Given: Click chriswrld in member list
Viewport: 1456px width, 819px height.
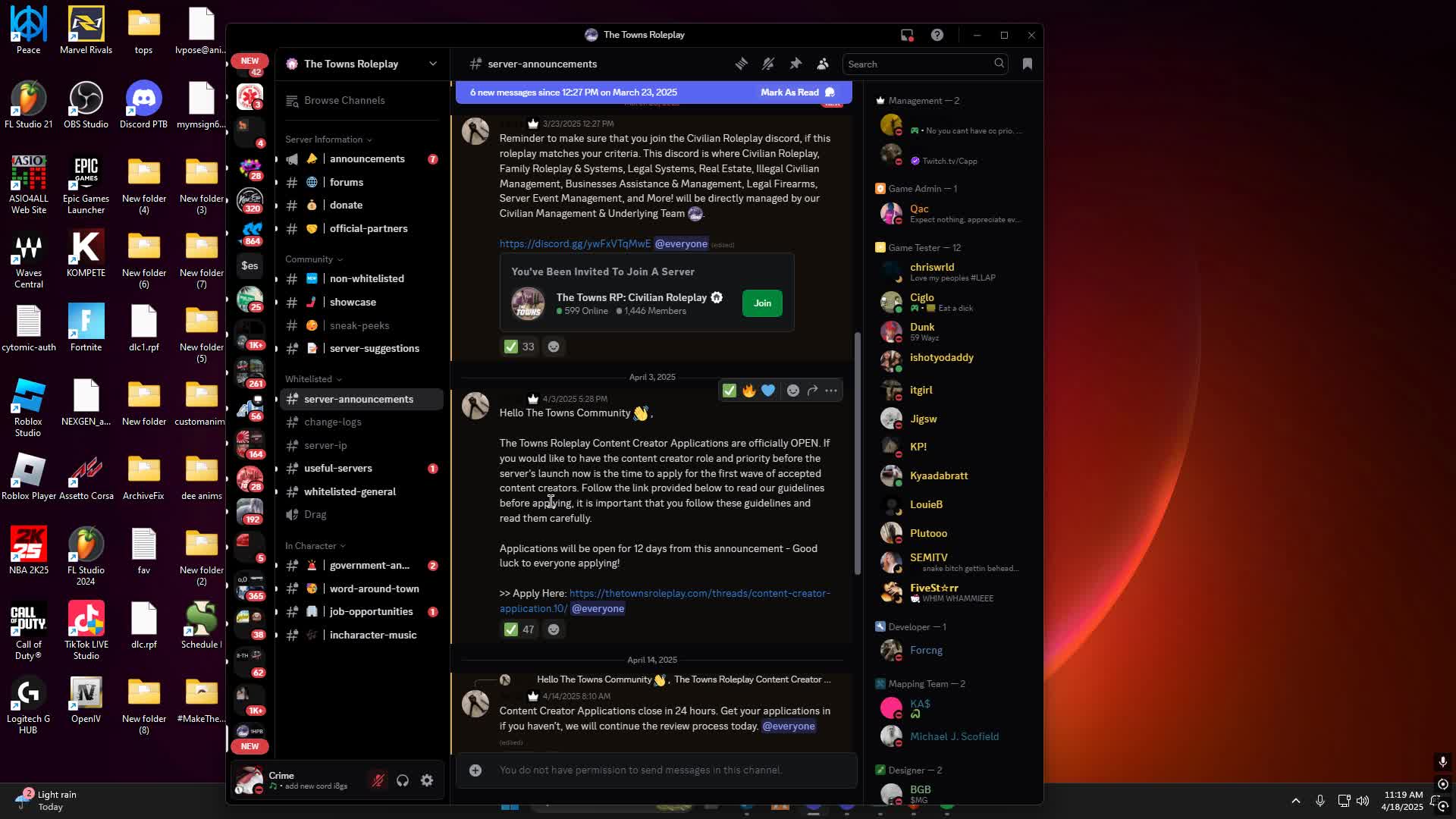Looking at the screenshot, I should tap(952, 271).
